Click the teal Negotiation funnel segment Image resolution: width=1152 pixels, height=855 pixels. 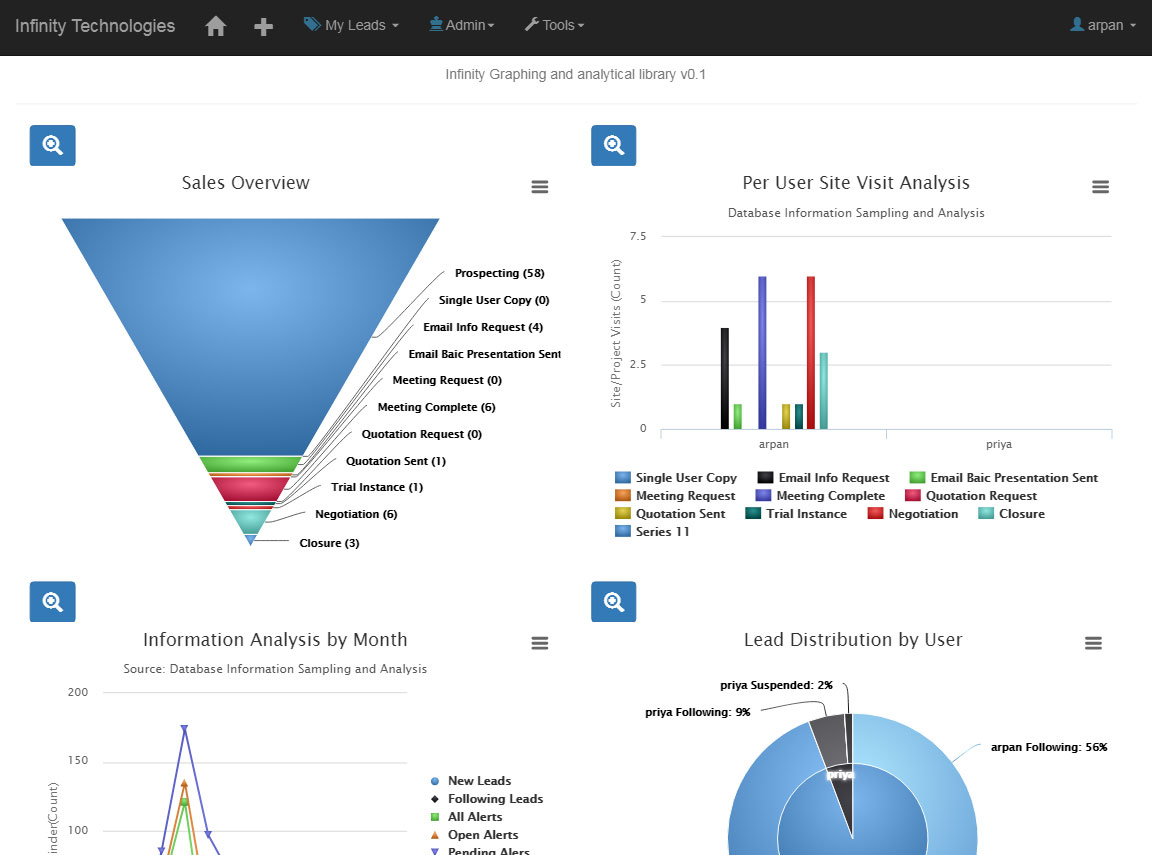click(251, 521)
